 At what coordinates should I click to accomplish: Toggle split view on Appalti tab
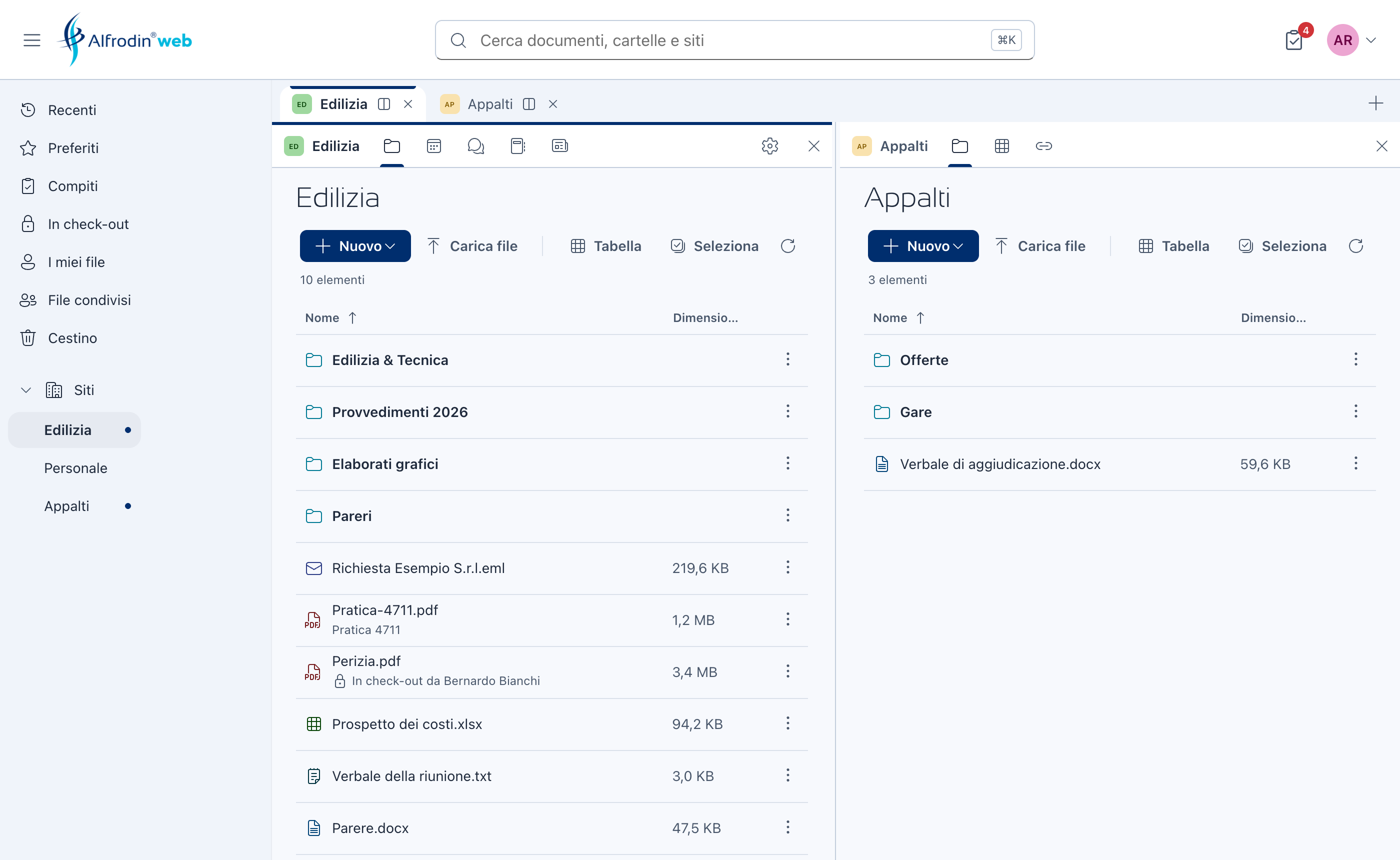point(529,104)
